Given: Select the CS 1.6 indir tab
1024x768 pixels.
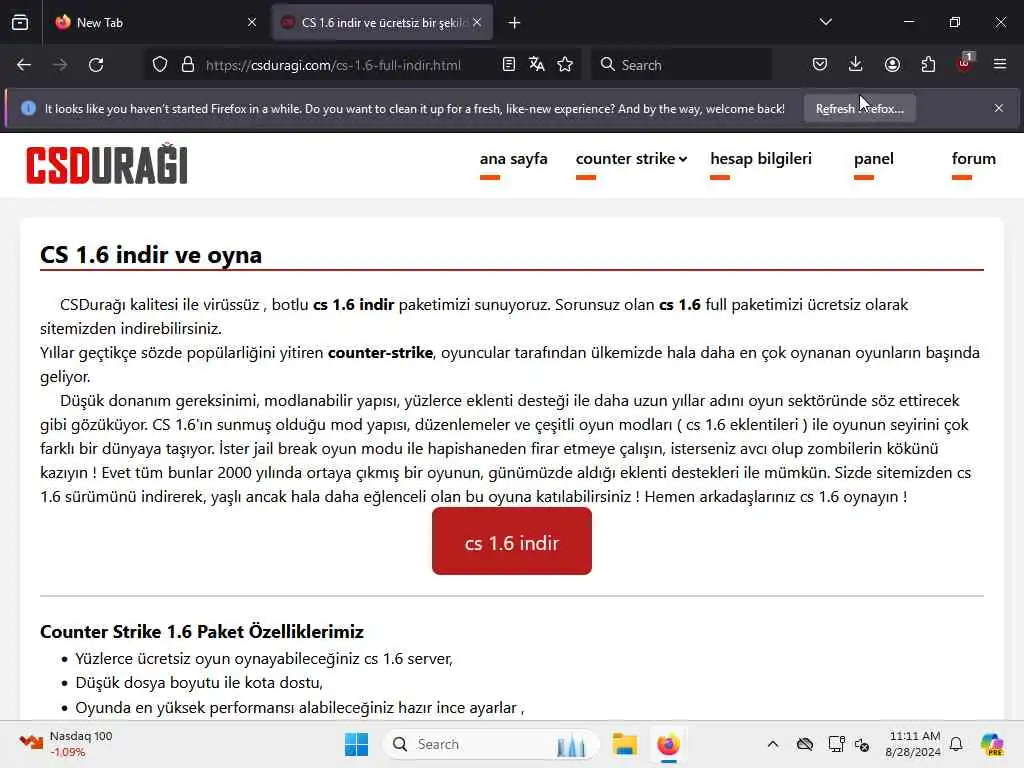Looking at the screenshot, I should pos(382,22).
